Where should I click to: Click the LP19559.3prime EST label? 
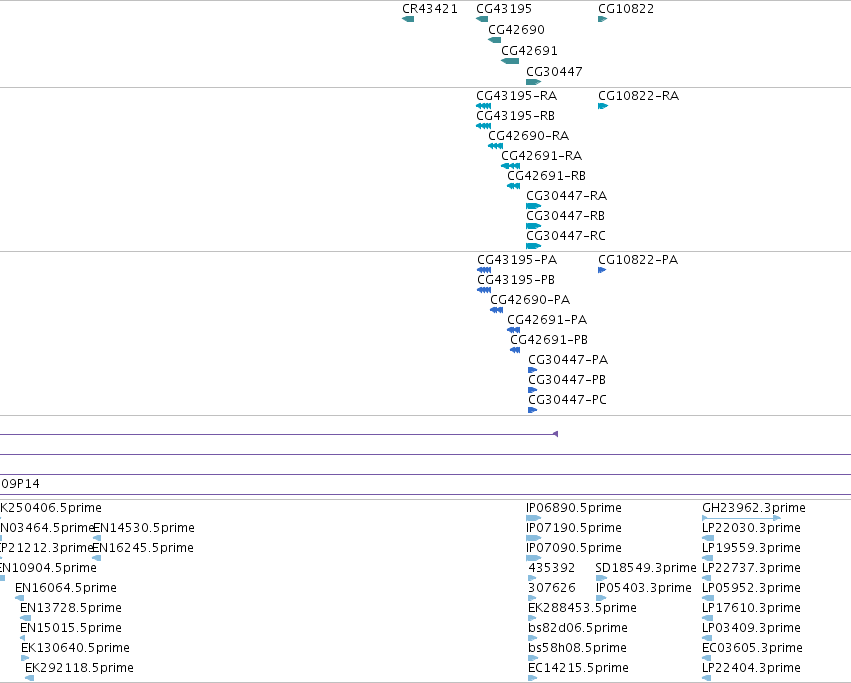point(752,548)
